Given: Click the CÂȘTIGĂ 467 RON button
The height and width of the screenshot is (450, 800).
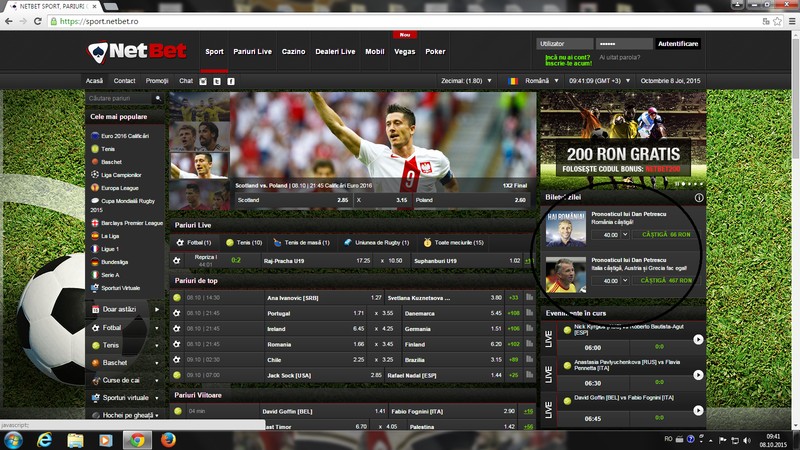Looking at the screenshot, I should pos(665,281).
